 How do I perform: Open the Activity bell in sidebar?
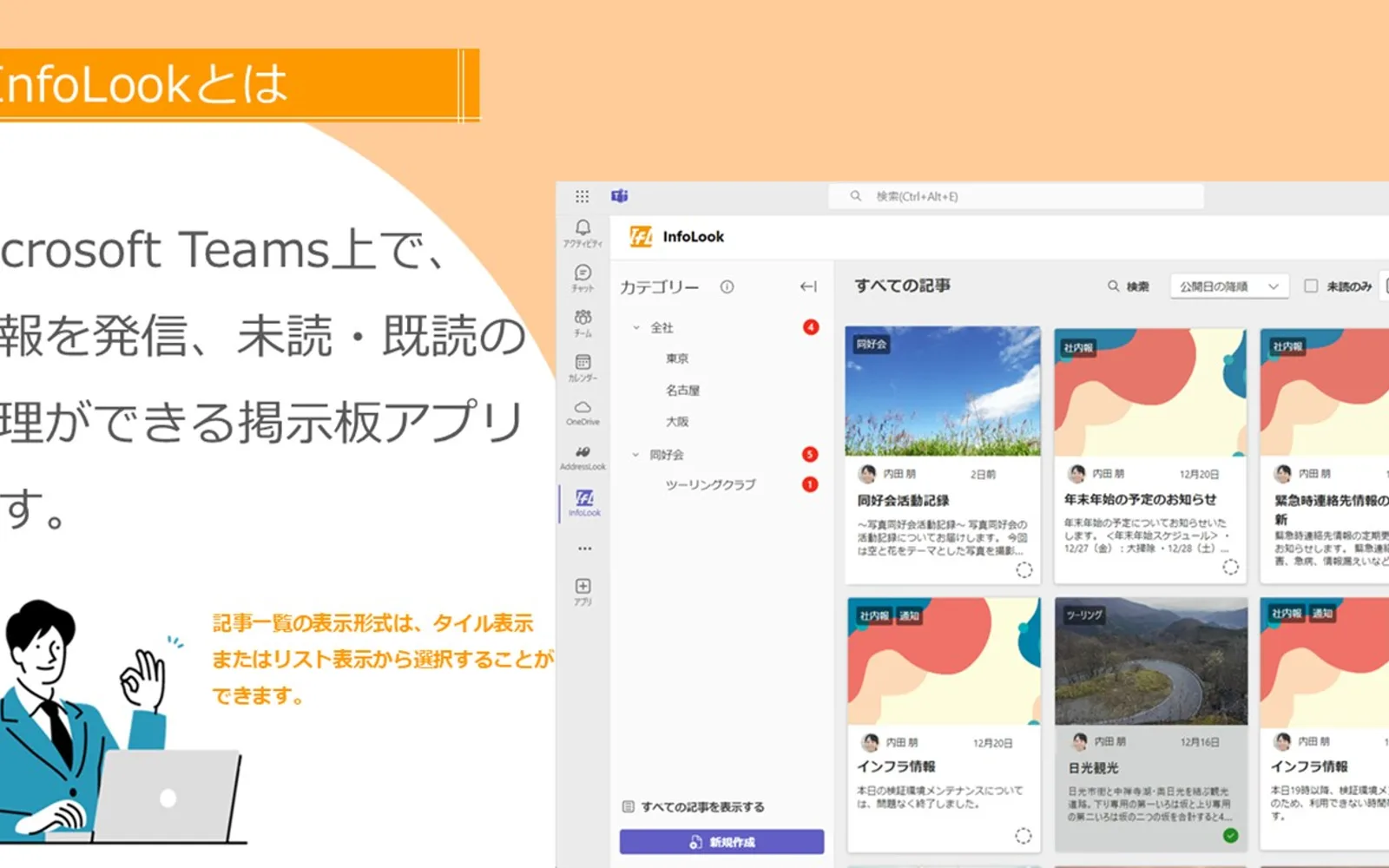click(583, 233)
